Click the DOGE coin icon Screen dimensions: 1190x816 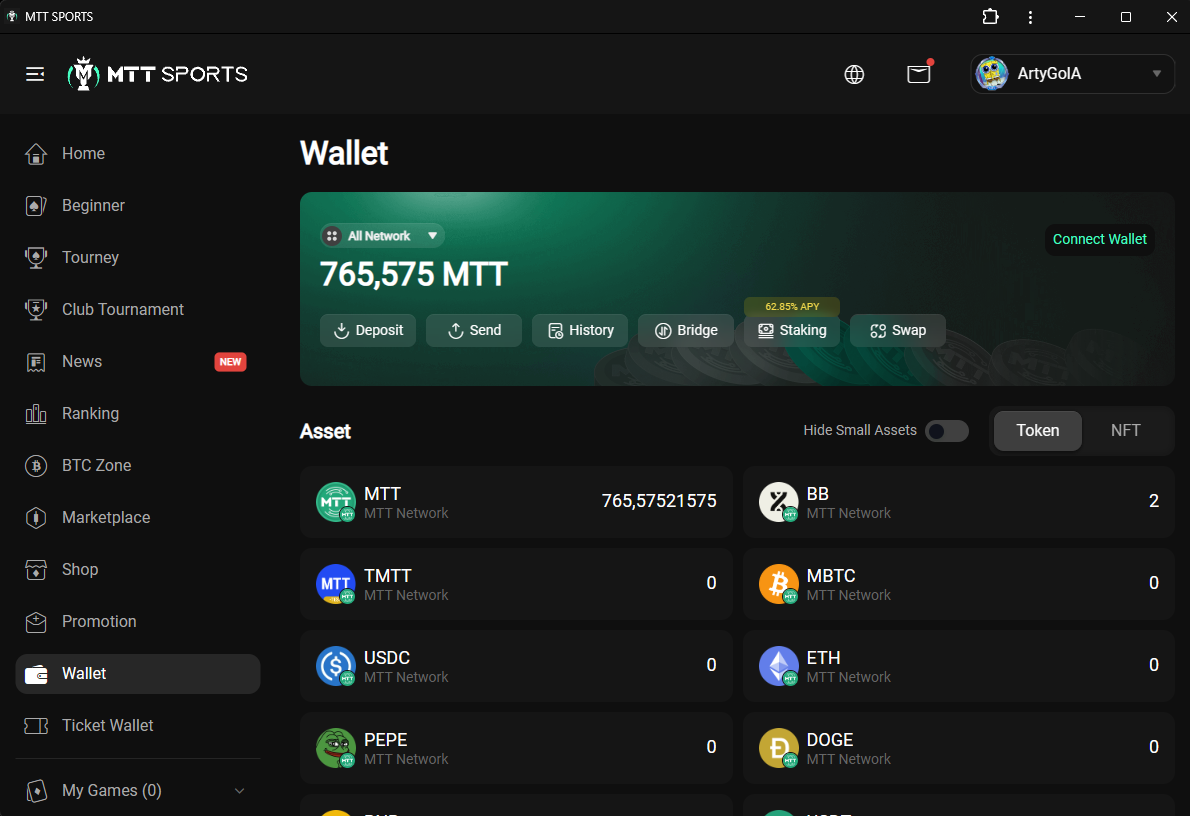coord(779,748)
